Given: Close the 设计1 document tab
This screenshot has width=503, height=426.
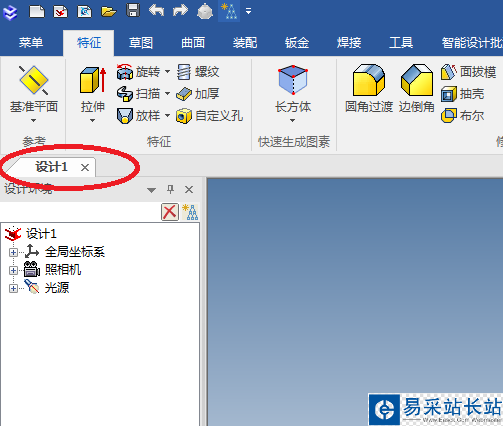Looking at the screenshot, I should pyautogui.click(x=85, y=167).
